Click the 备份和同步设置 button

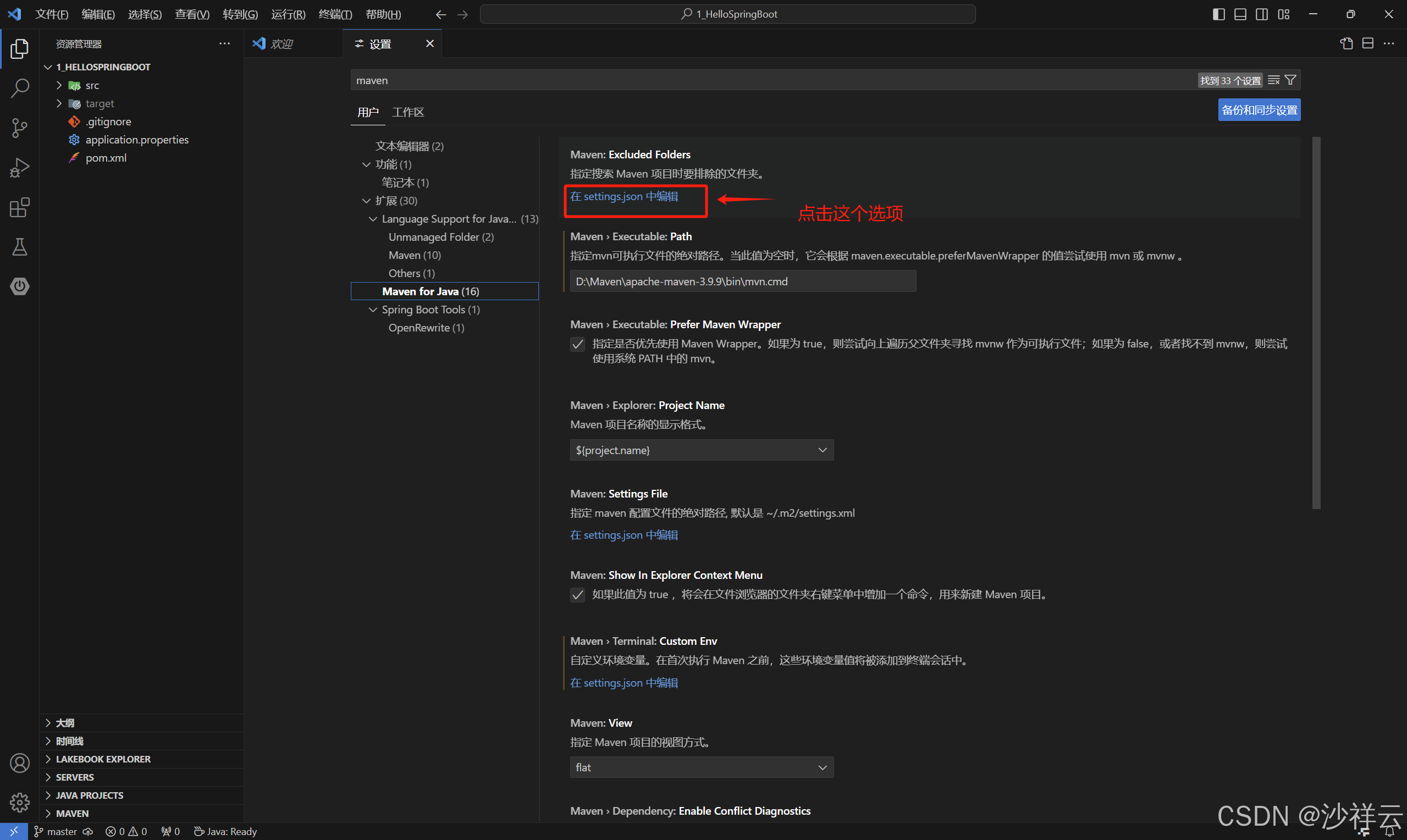pyautogui.click(x=1259, y=110)
